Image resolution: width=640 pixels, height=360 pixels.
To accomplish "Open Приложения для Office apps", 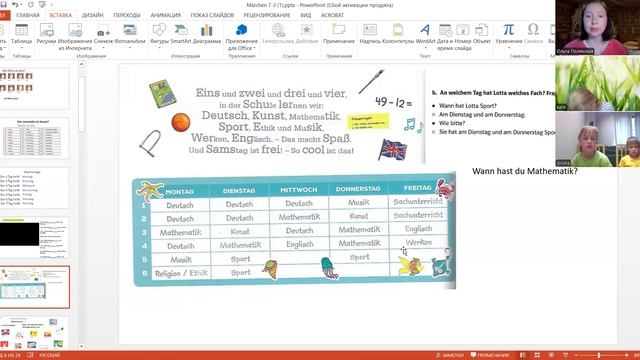I will pyautogui.click(x=241, y=37).
